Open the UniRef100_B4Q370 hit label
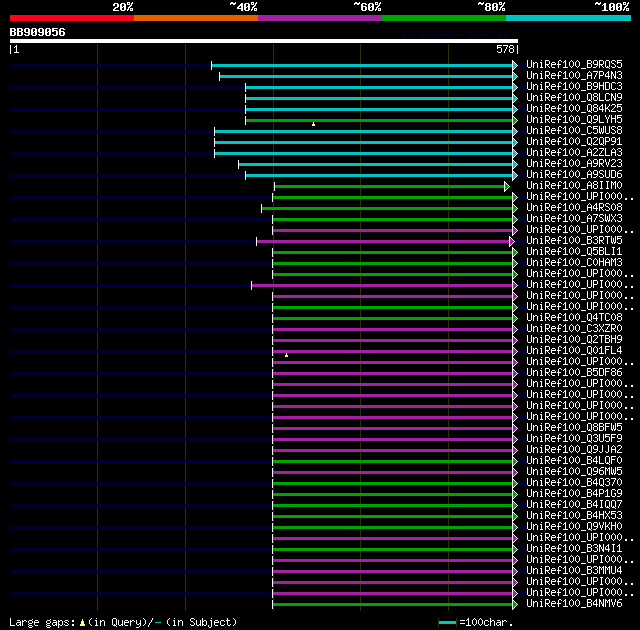640x630 pixels. [x=574, y=483]
